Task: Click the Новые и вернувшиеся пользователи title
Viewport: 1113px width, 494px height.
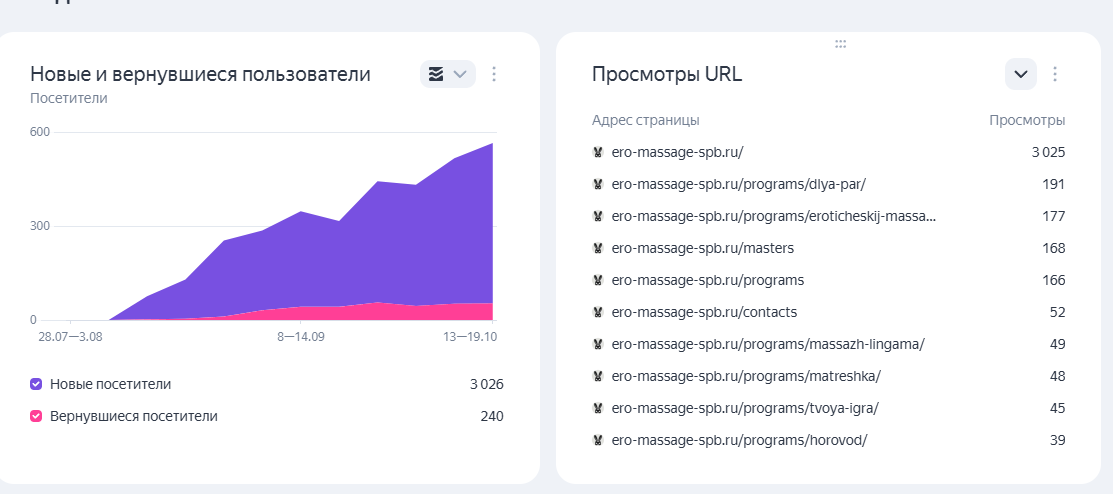Action: [200, 74]
